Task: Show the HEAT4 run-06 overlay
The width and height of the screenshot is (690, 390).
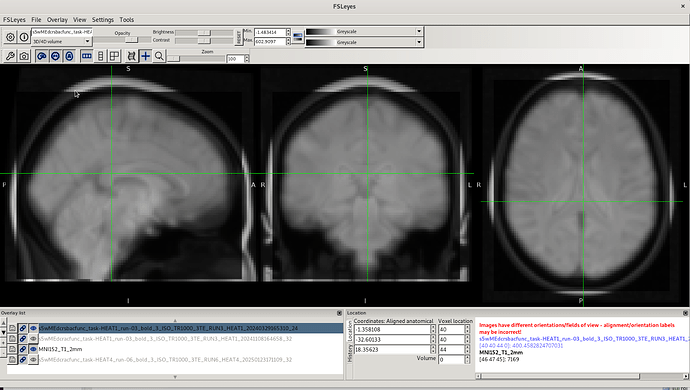Action: pos(33,360)
